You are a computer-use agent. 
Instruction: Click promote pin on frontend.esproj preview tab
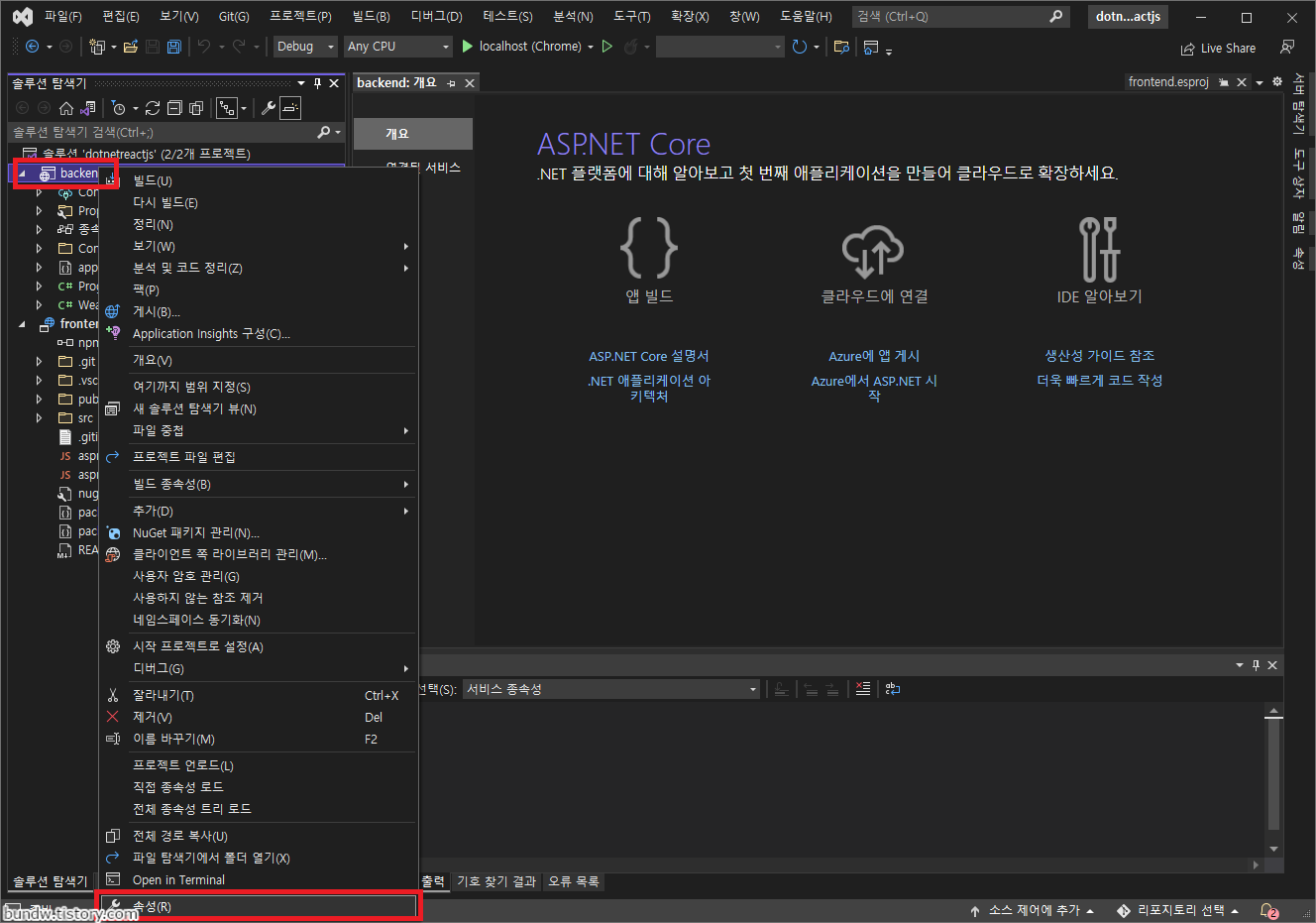coord(1224,82)
